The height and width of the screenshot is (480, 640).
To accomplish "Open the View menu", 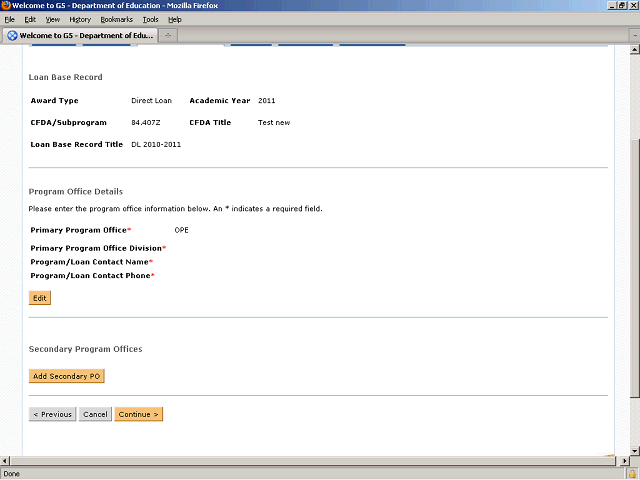I will (53, 20).
